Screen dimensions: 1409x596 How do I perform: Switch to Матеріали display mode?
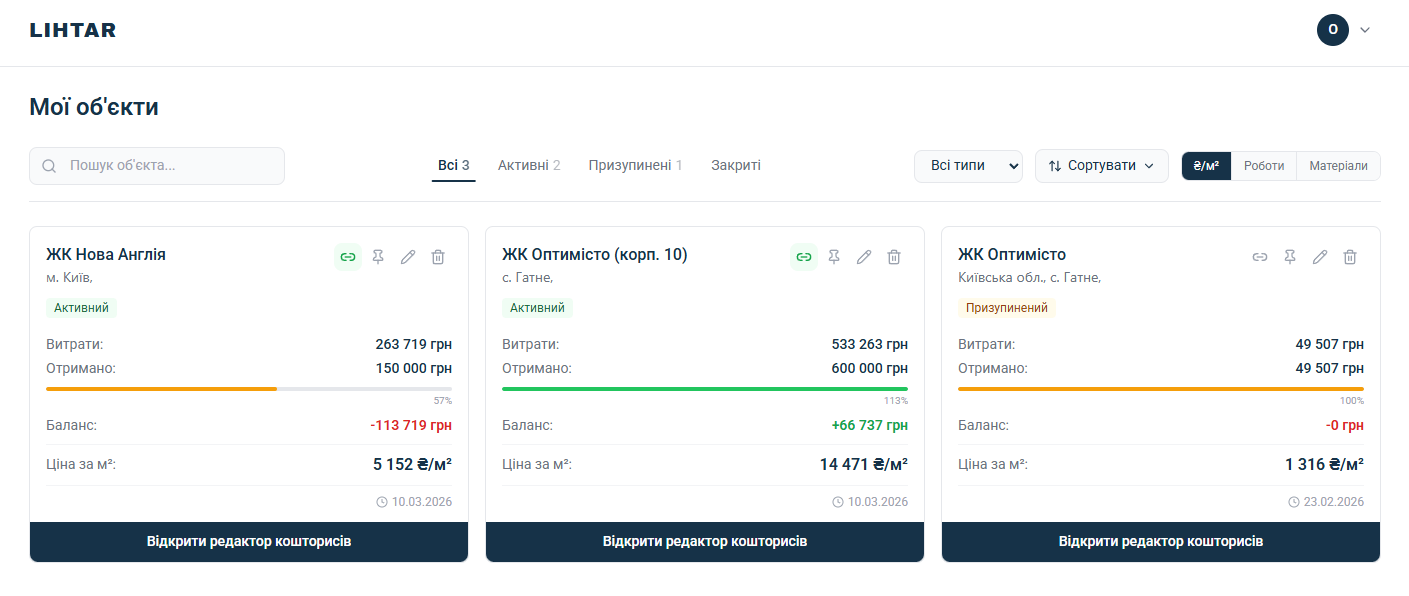[x=1338, y=165]
